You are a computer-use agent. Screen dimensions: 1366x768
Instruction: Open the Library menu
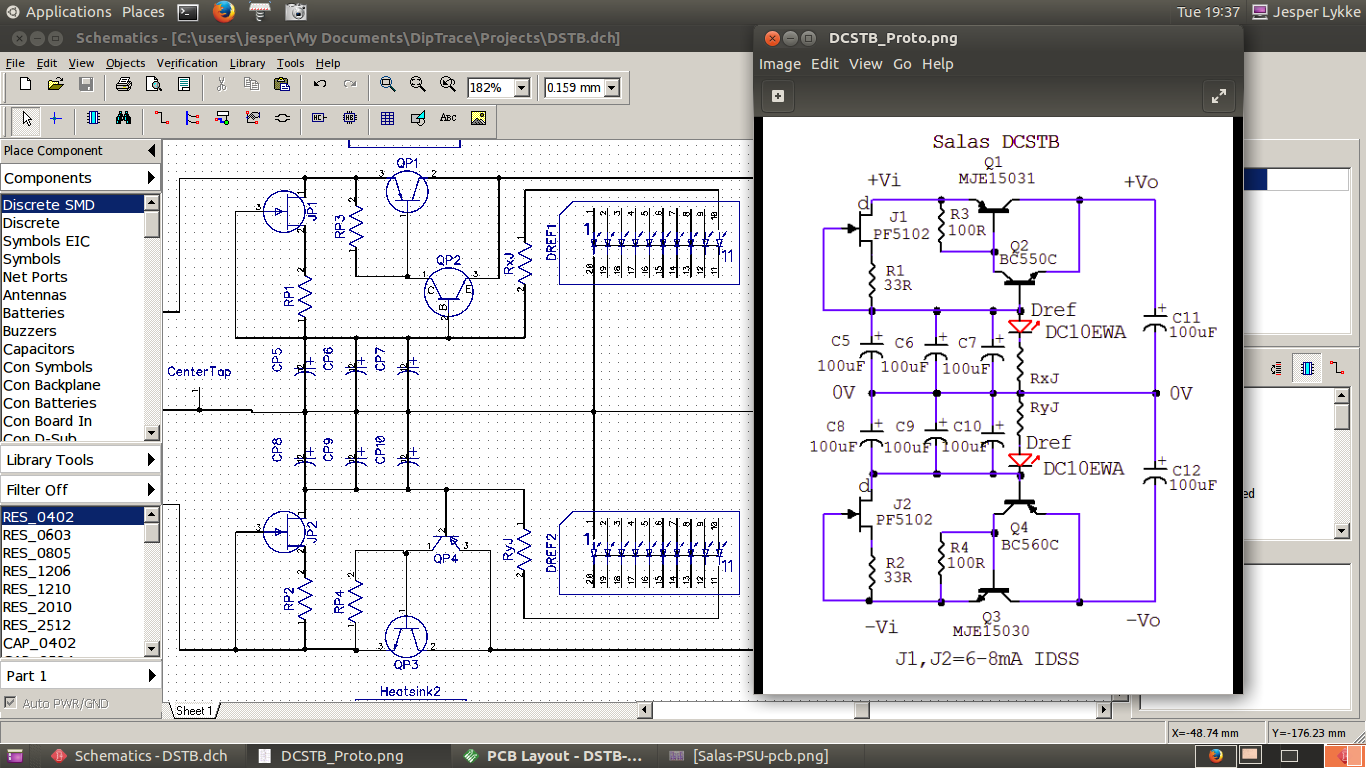click(247, 63)
